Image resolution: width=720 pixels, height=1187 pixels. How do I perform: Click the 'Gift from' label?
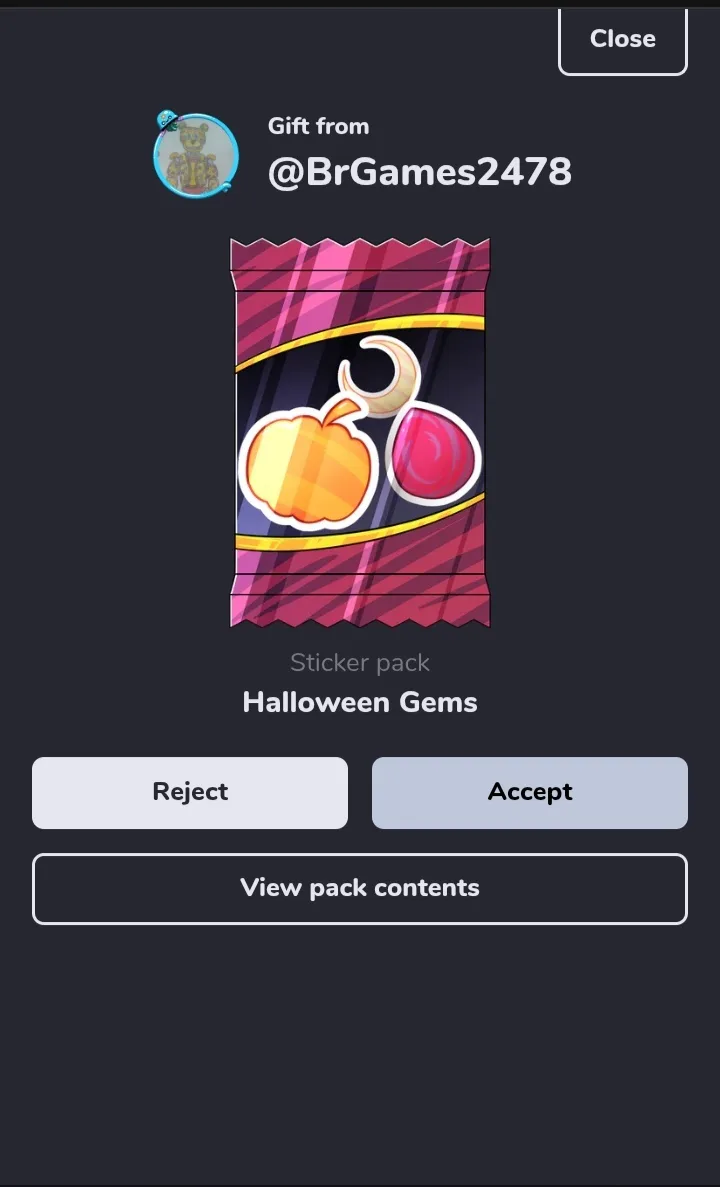coord(318,126)
